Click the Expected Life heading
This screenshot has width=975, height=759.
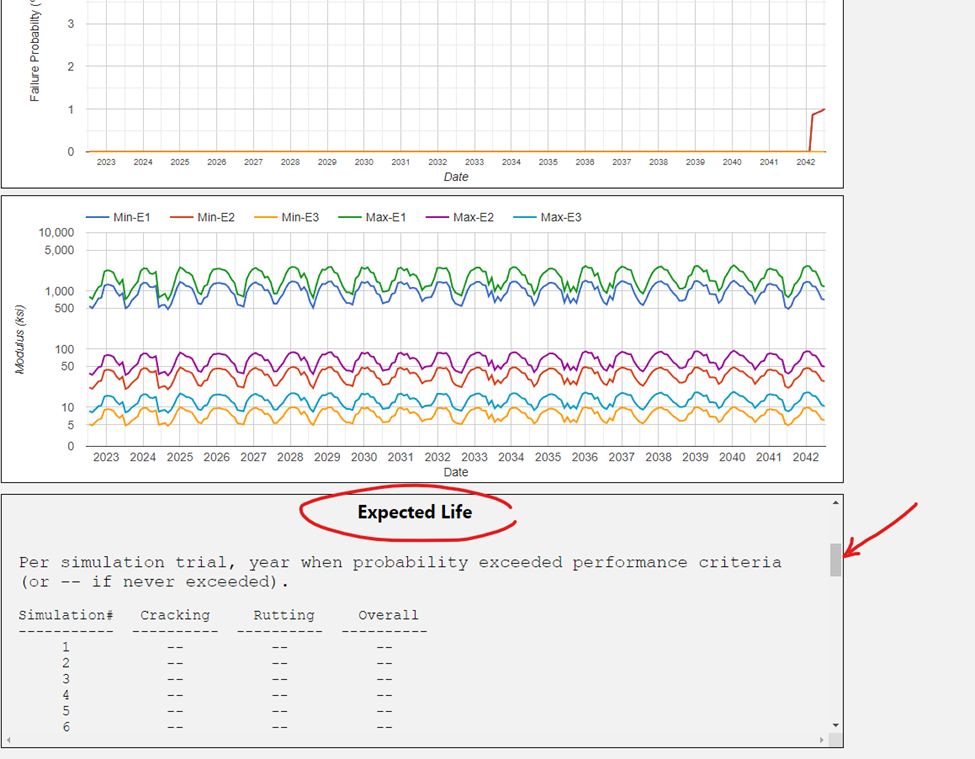[414, 512]
